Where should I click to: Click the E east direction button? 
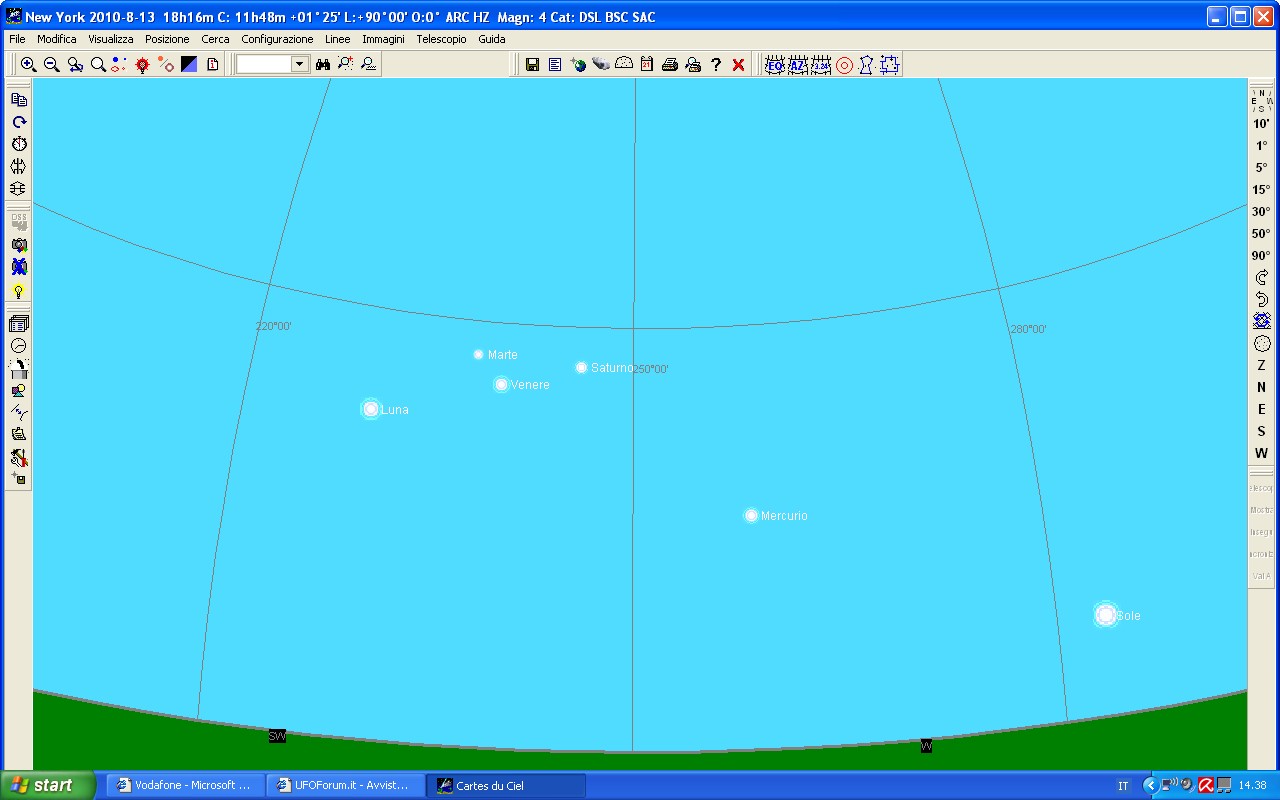click(x=1262, y=410)
